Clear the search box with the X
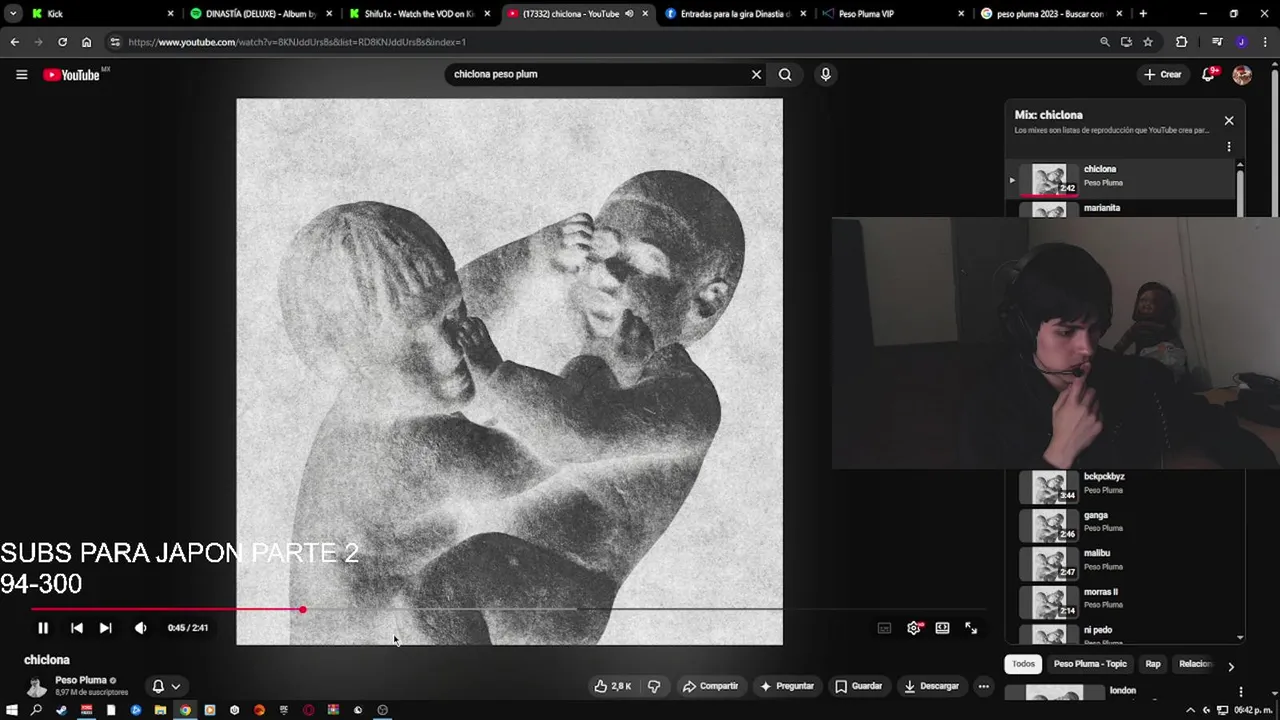This screenshot has height=720, width=1280. click(756, 74)
